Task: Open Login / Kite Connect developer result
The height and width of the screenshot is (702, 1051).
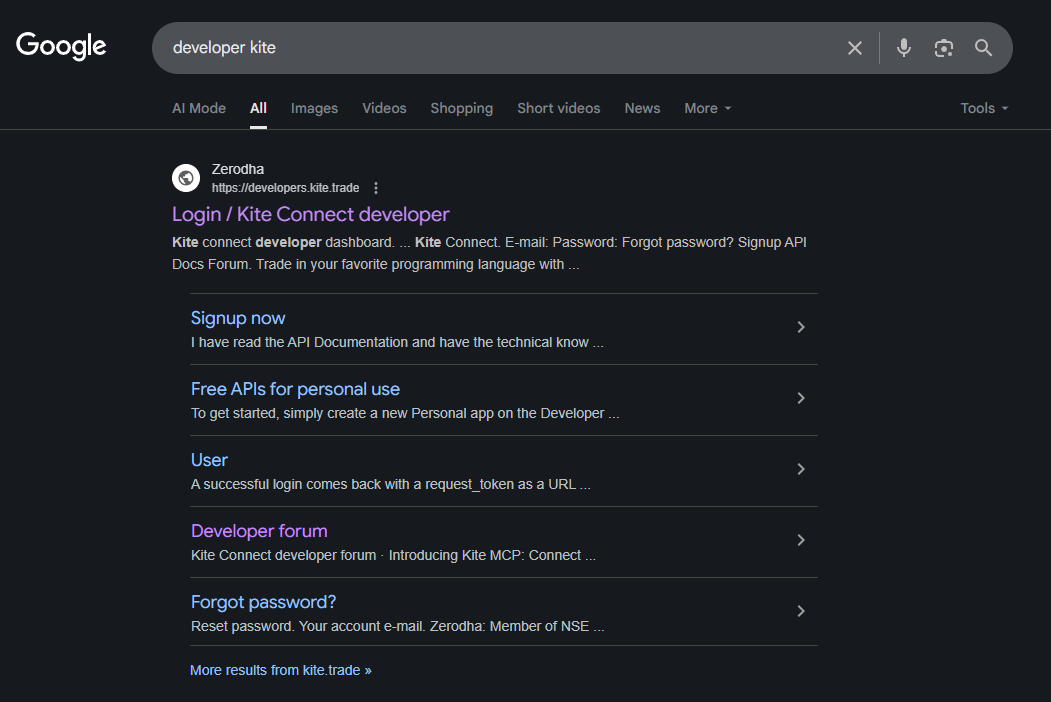Action: tap(310, 214)
